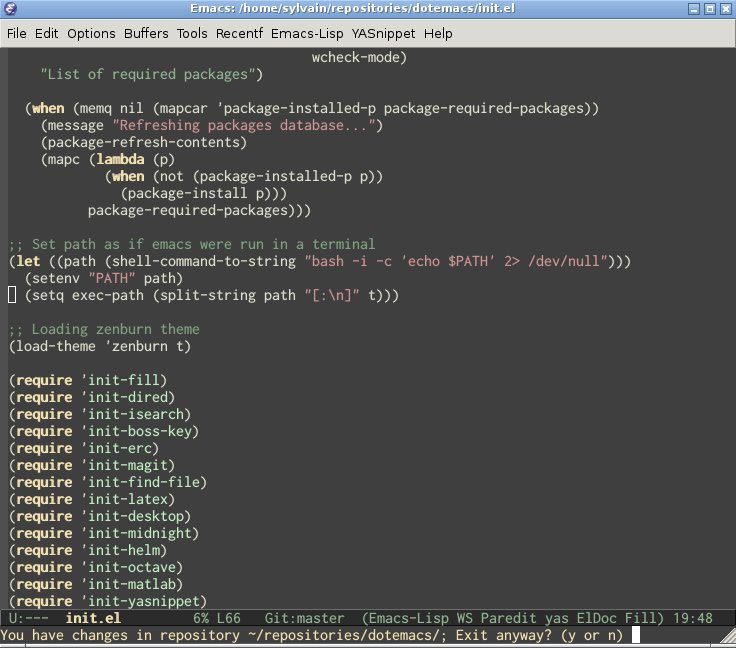Viewport: 736px width, 648px height.
Task: Click the yas minor mode indicator
Action: pos(556,618)
